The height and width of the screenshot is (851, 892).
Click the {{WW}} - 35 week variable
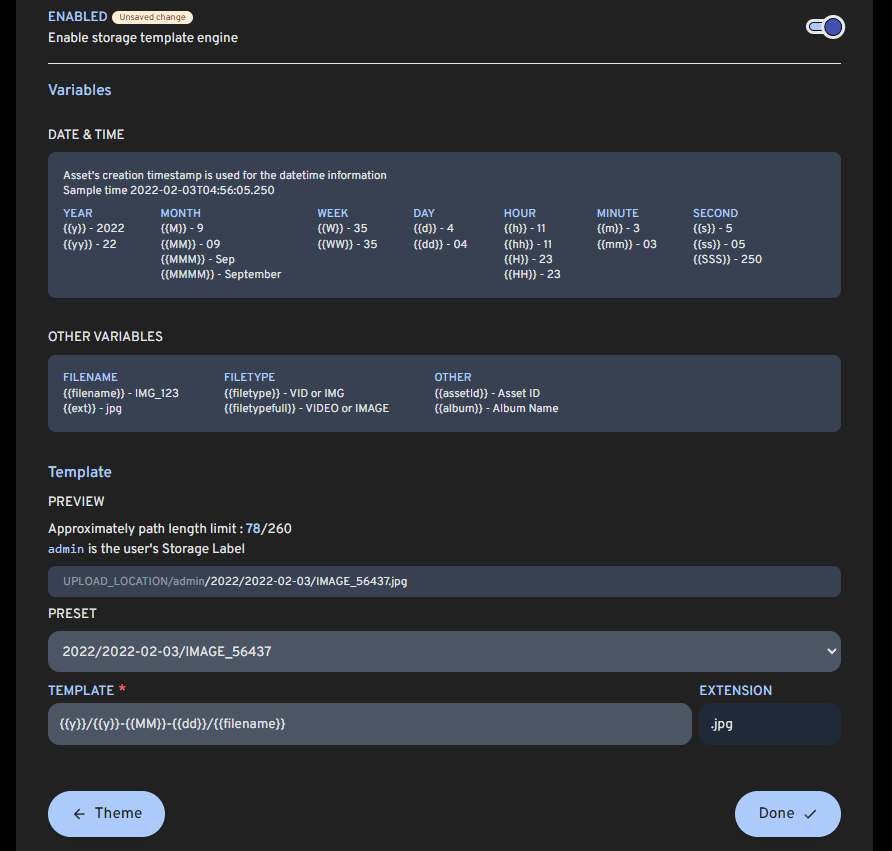coord(347,244)
